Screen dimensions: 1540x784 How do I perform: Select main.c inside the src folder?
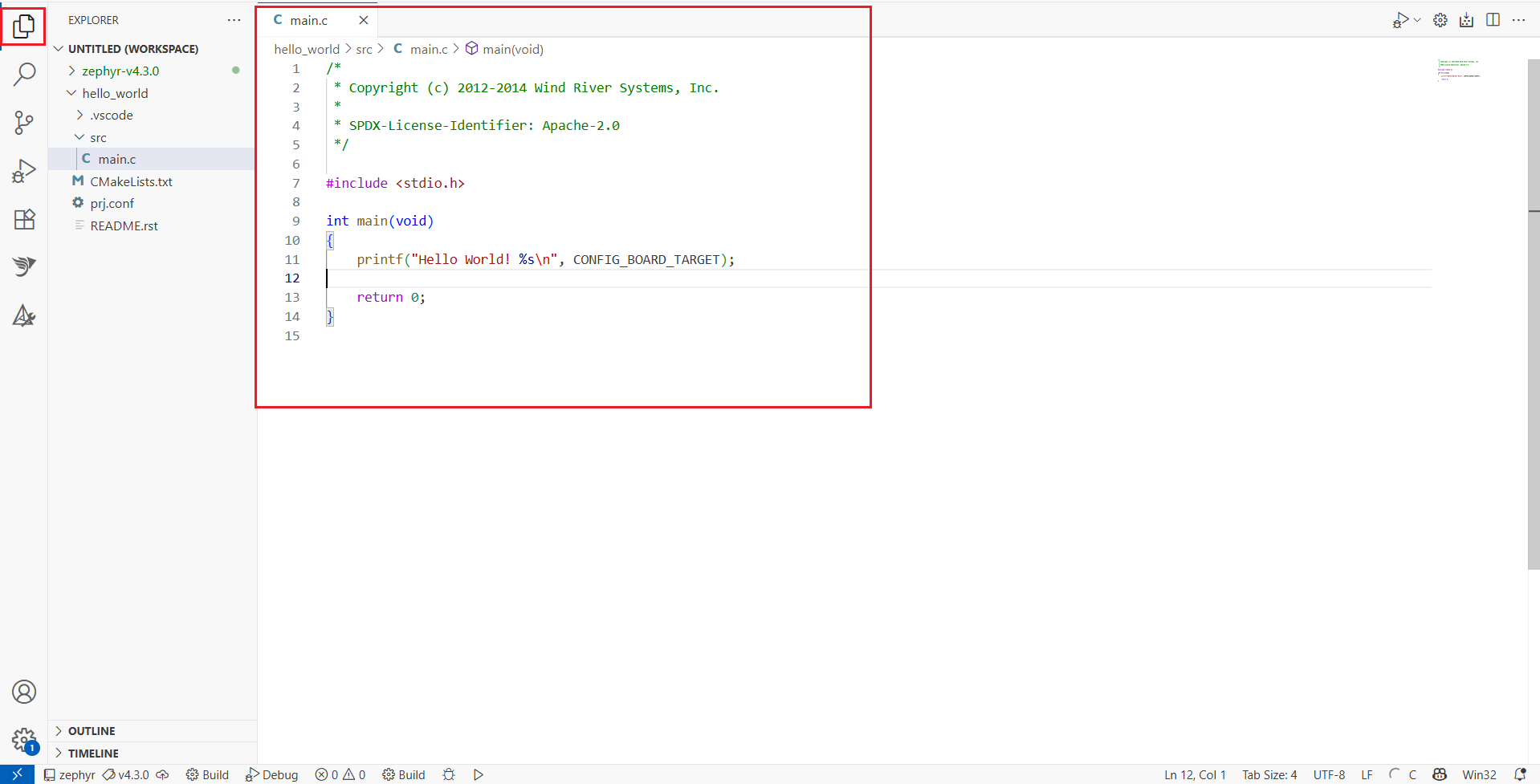tap(117, 158)
